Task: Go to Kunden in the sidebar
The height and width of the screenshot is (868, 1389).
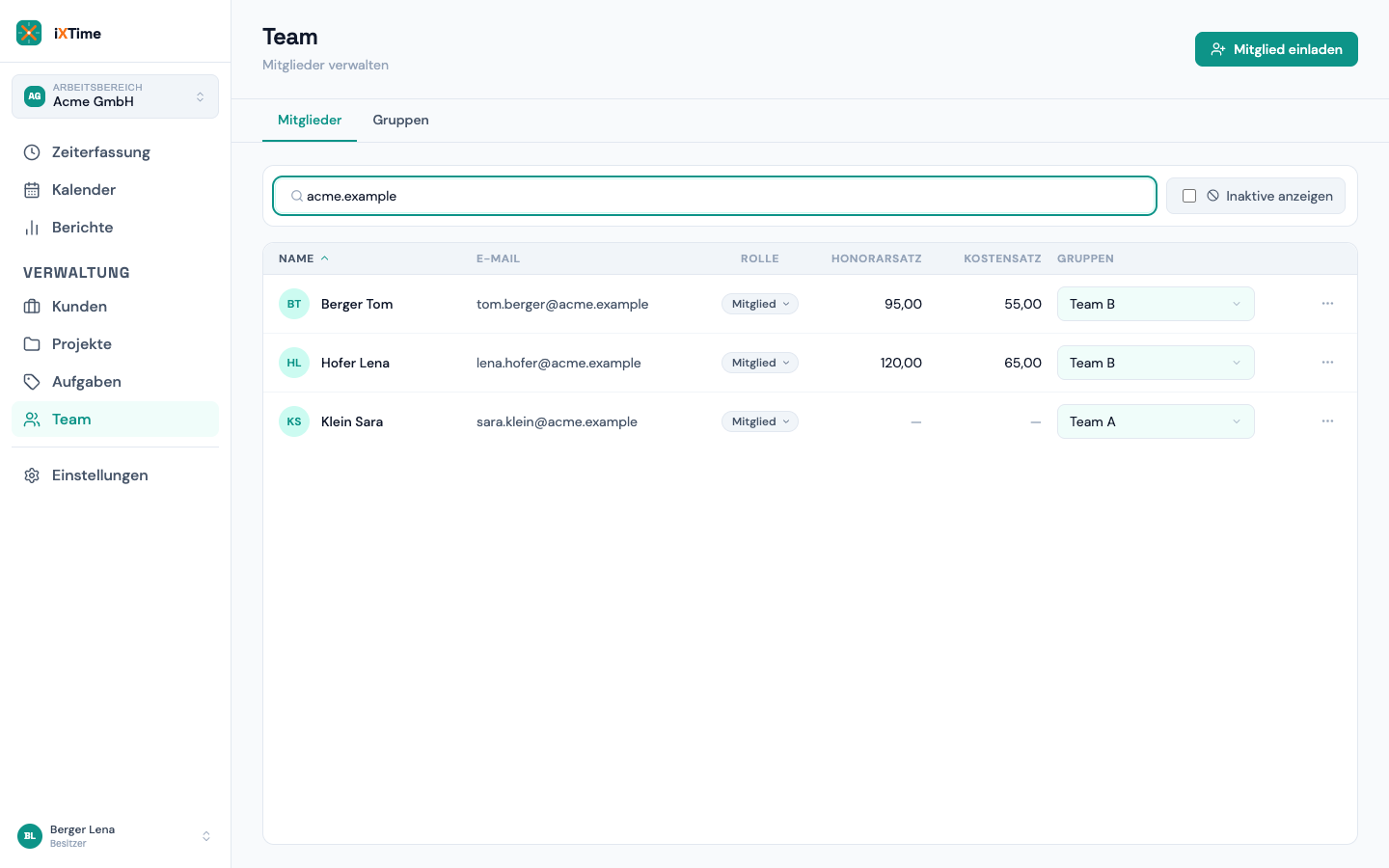Action: 115,307
